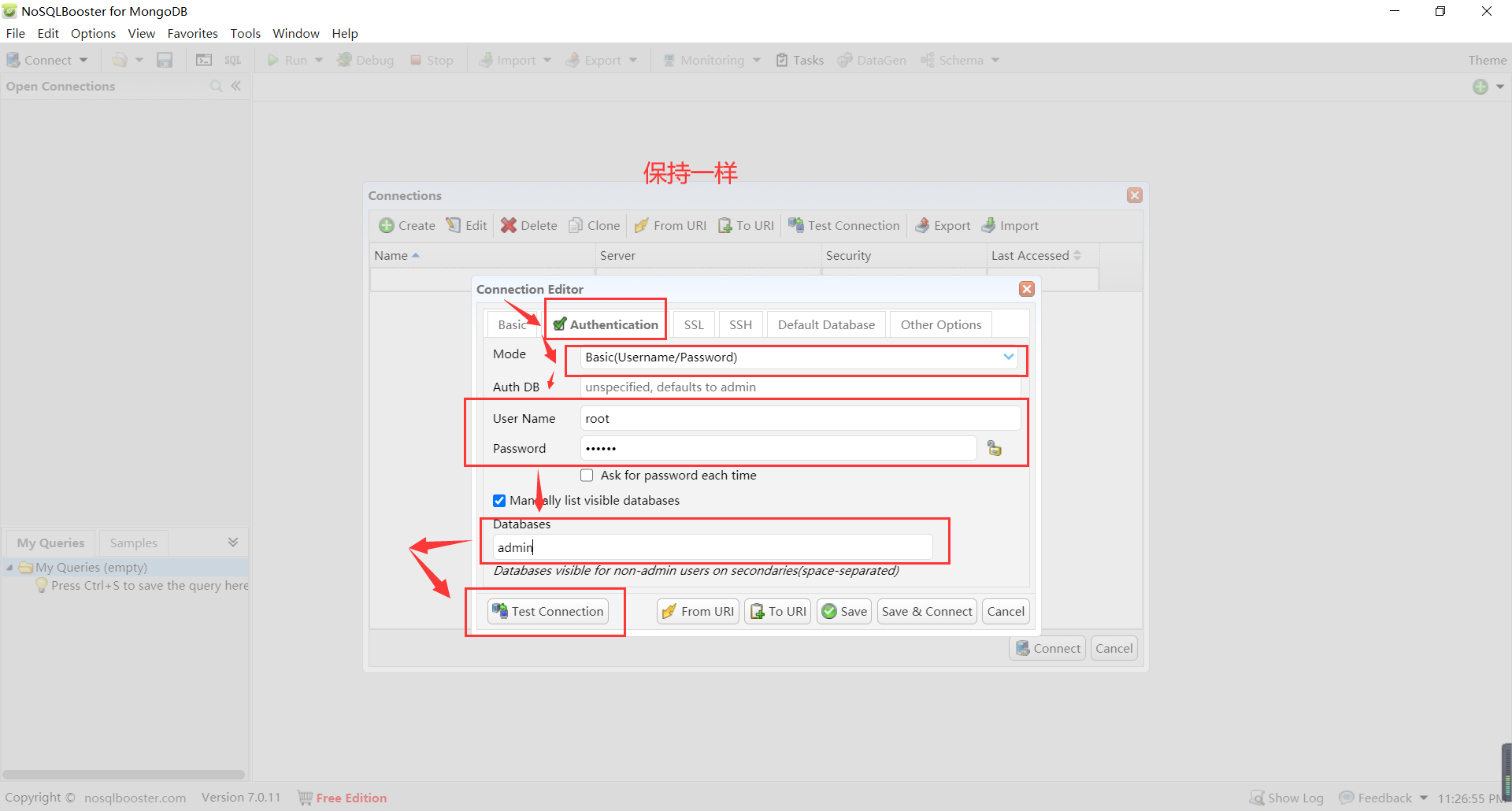Click Show Log in status bar
The image size is (1512, 811).
point(1287,798)
